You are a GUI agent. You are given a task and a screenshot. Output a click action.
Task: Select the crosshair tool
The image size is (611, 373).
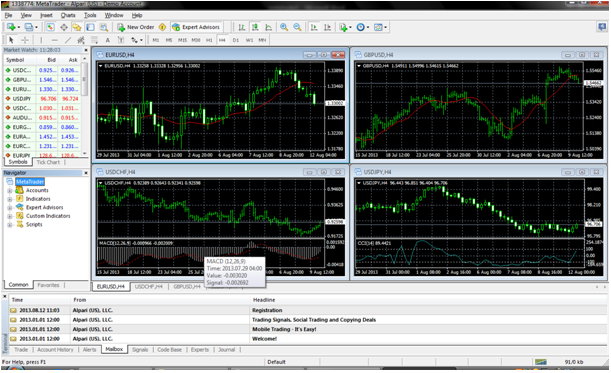(25, 40)
